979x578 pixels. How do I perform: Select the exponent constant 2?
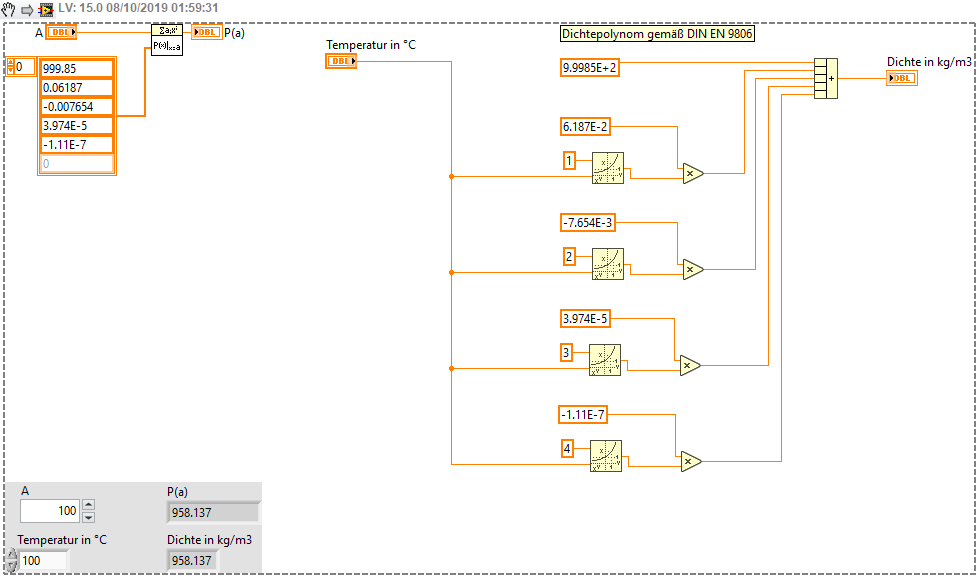coord(569,257)
